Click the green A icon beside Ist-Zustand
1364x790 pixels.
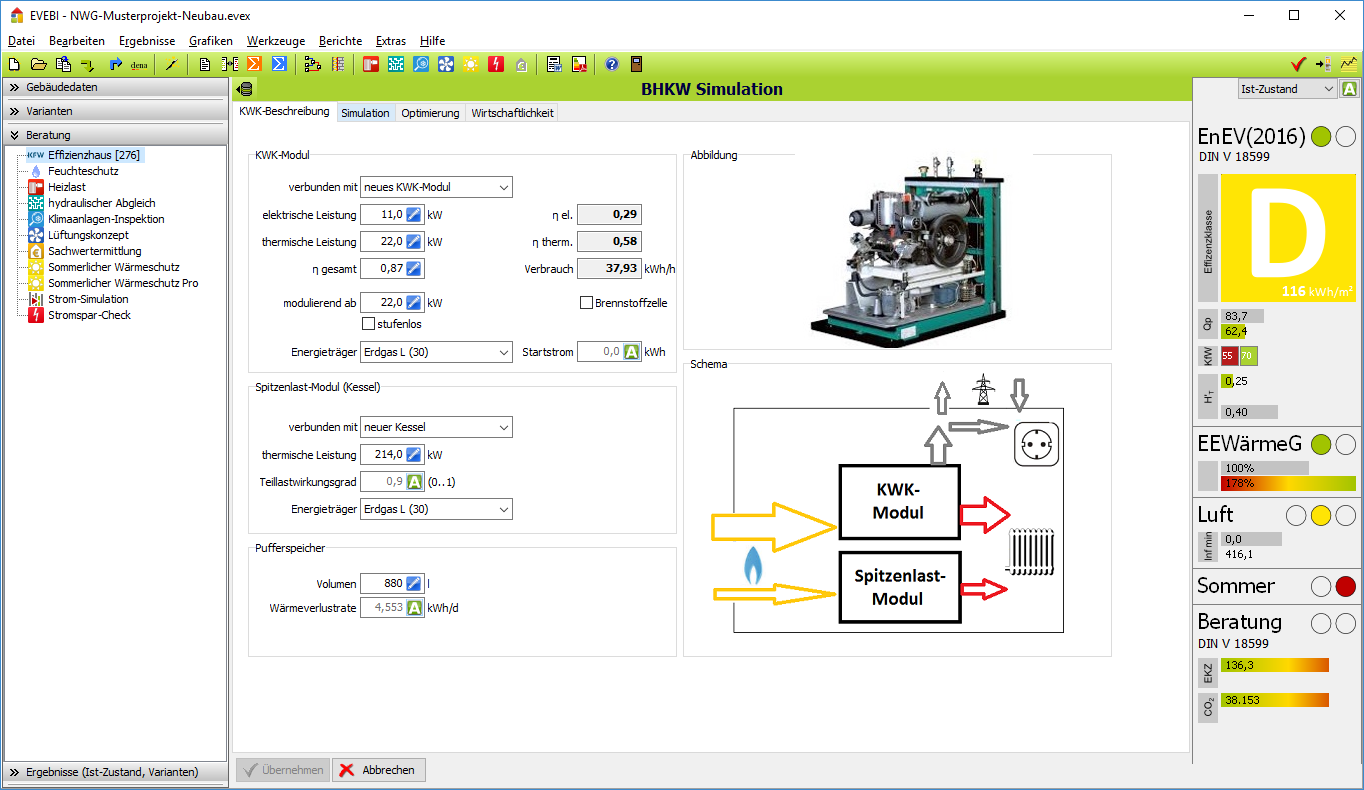point(1350,88)
